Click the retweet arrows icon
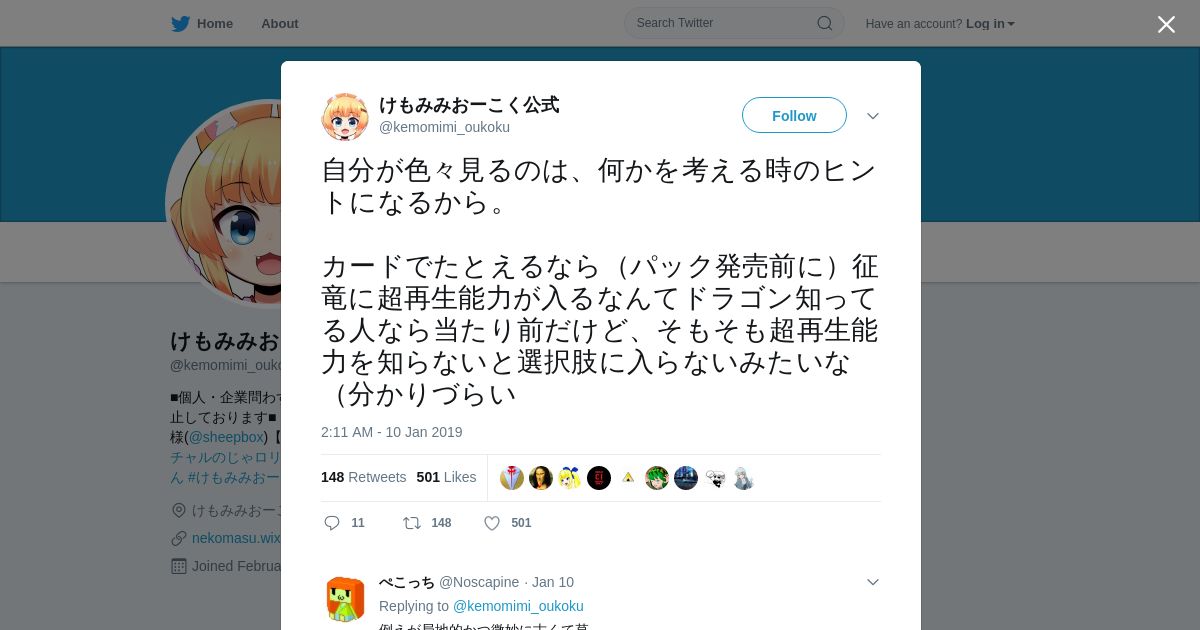The width and height of the screenshot is (1200, 630). point(411,523)
